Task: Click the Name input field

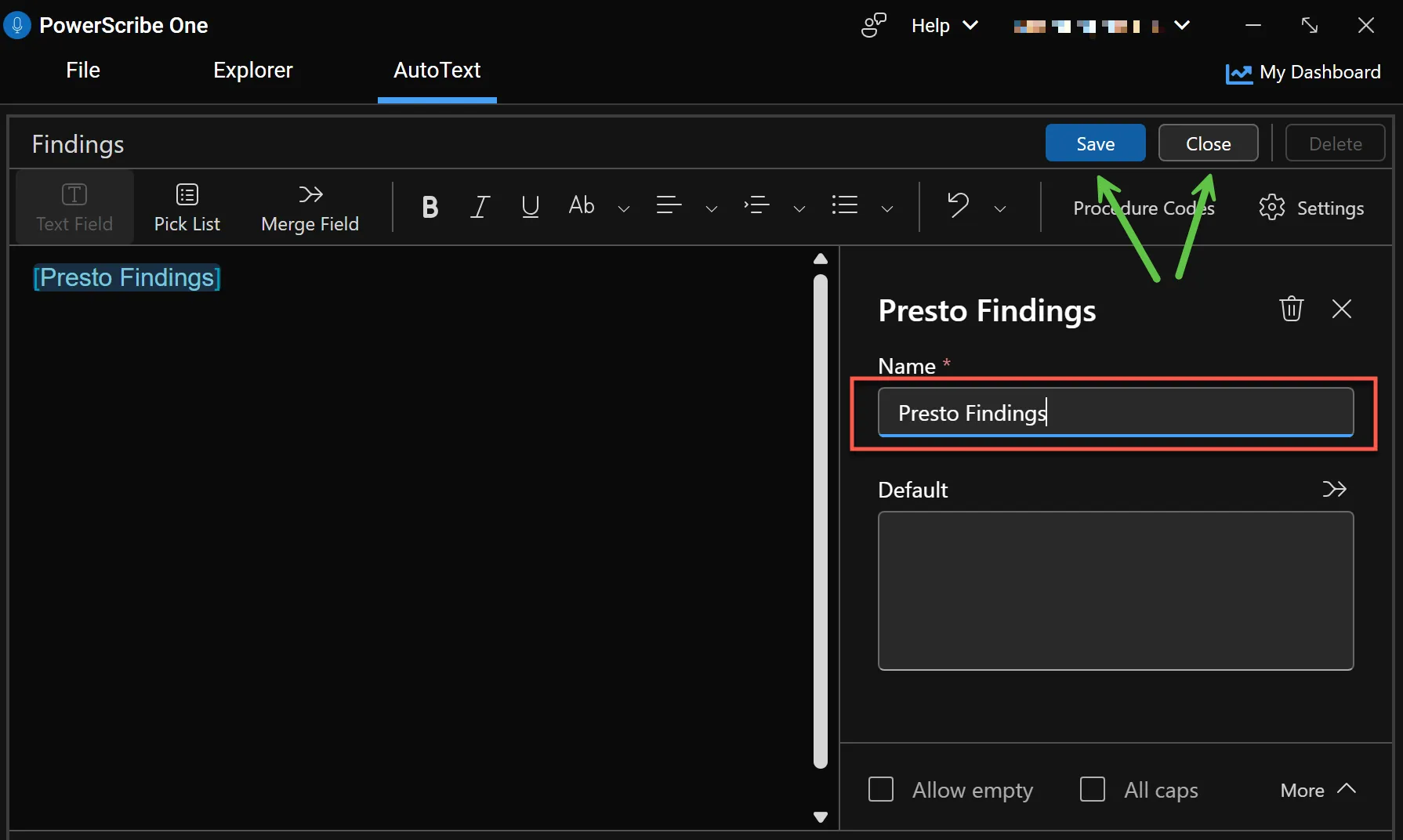Action: [x=1116, y=412]
